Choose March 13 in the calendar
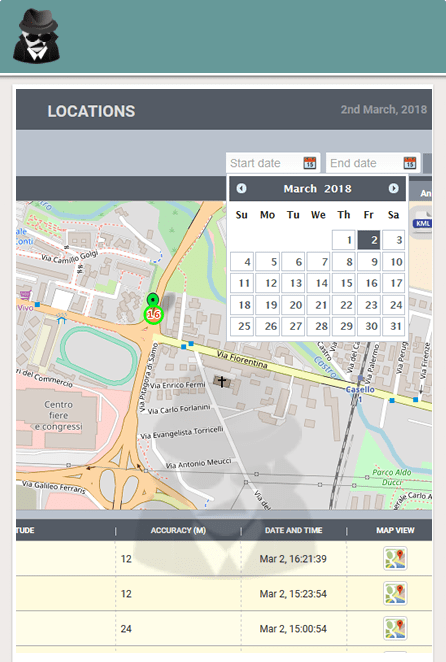This screenshot has height=662, width=446. 293,283
